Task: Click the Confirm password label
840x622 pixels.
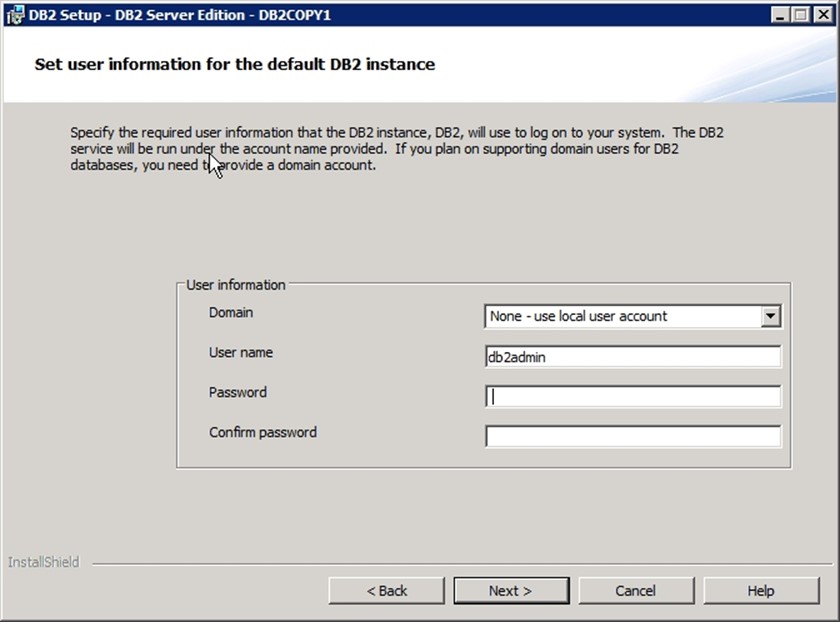Action: pos(262,433)
